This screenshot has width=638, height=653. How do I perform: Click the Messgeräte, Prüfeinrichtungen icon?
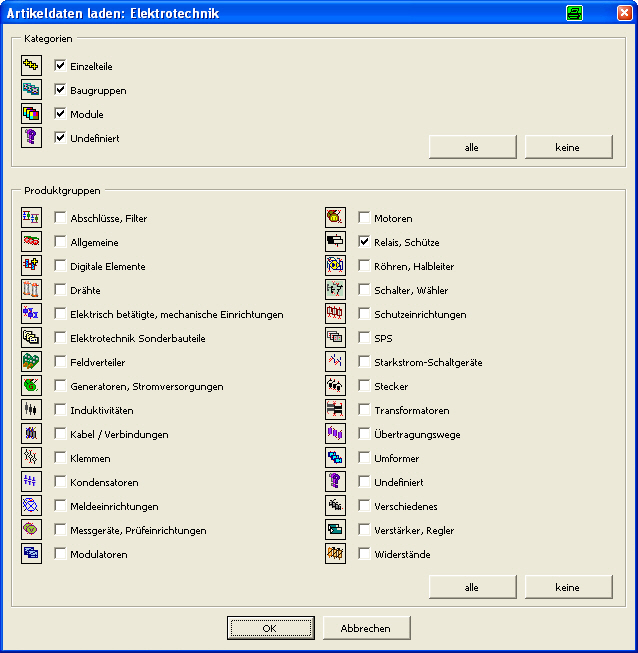31,529
